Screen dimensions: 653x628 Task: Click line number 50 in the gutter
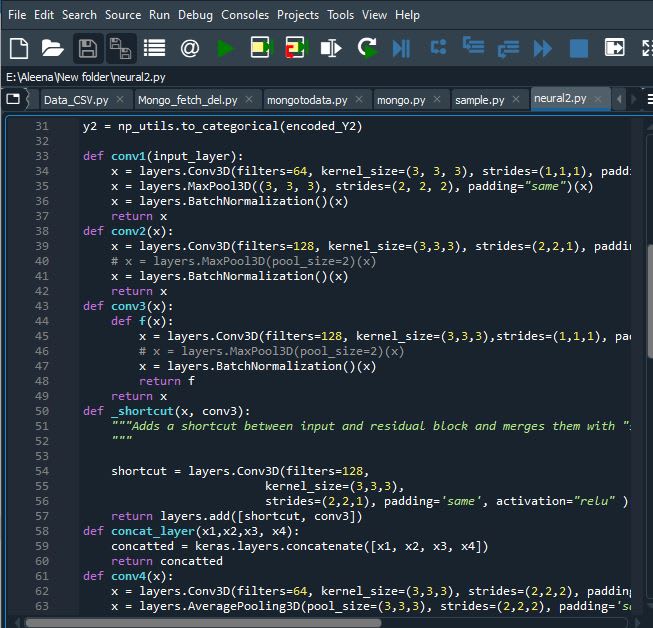(42, 411)
